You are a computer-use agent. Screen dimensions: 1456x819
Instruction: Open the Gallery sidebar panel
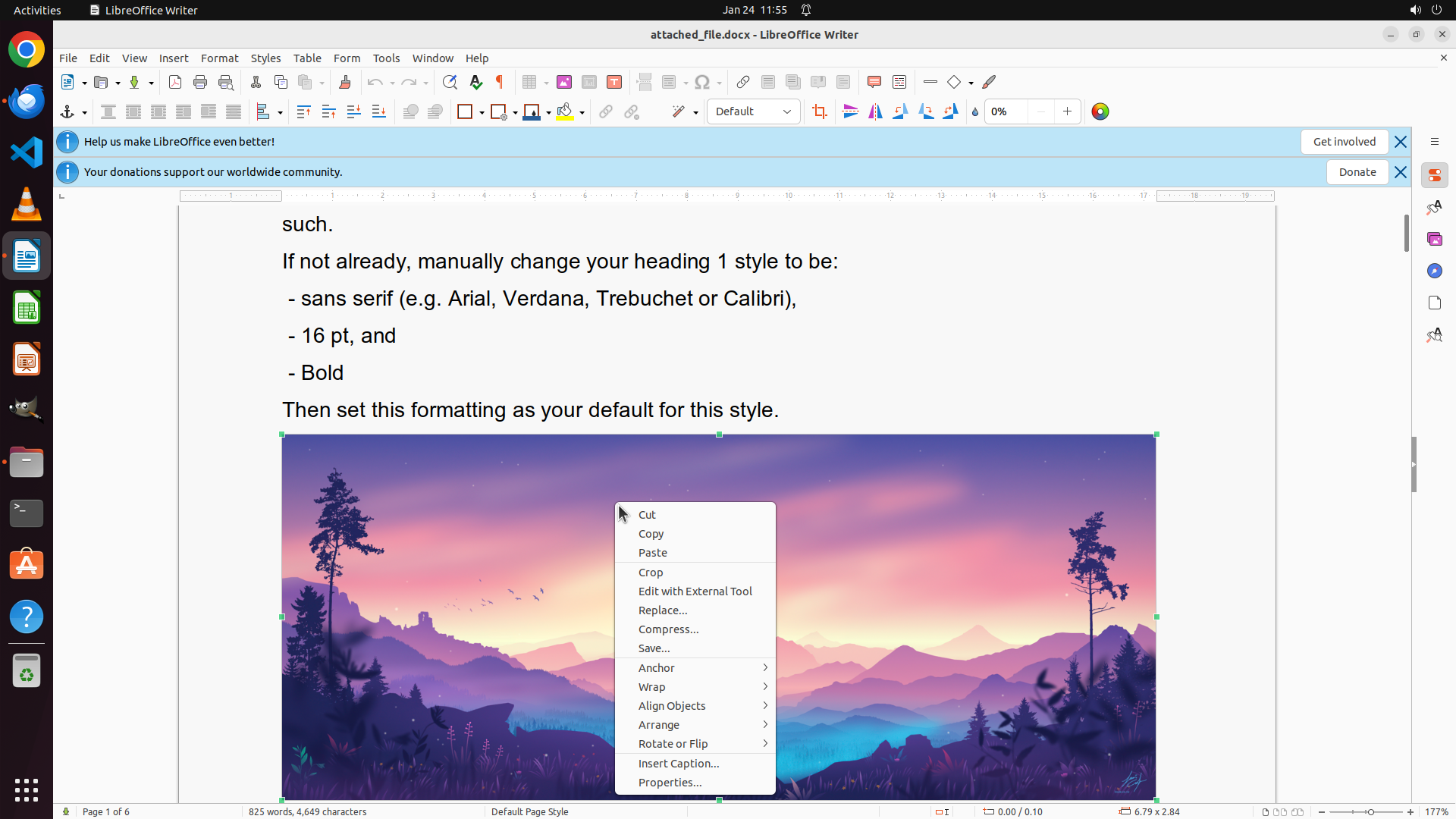click(1434, 239)
